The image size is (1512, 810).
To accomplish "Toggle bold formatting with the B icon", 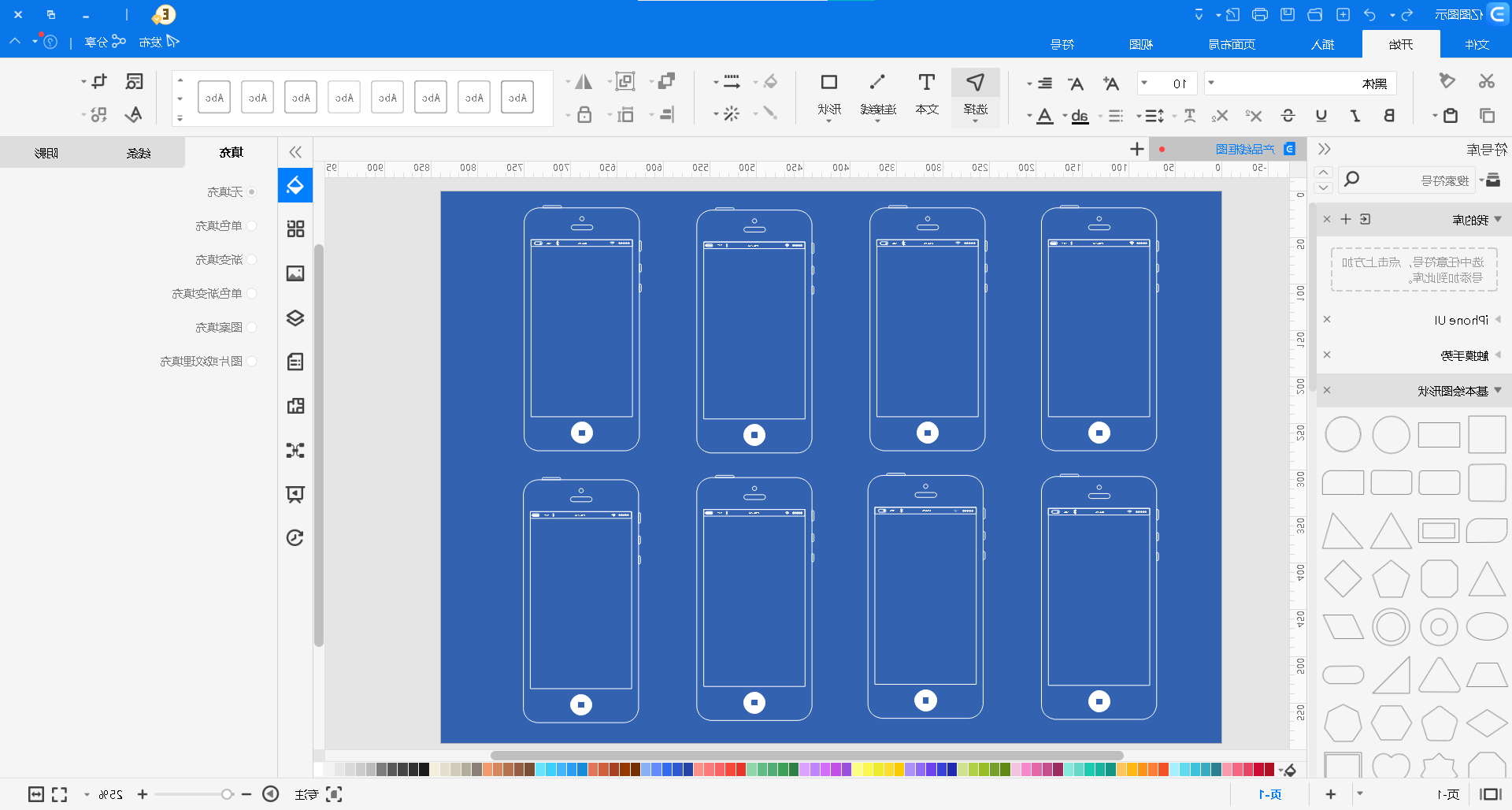I will coord(1389,116).
